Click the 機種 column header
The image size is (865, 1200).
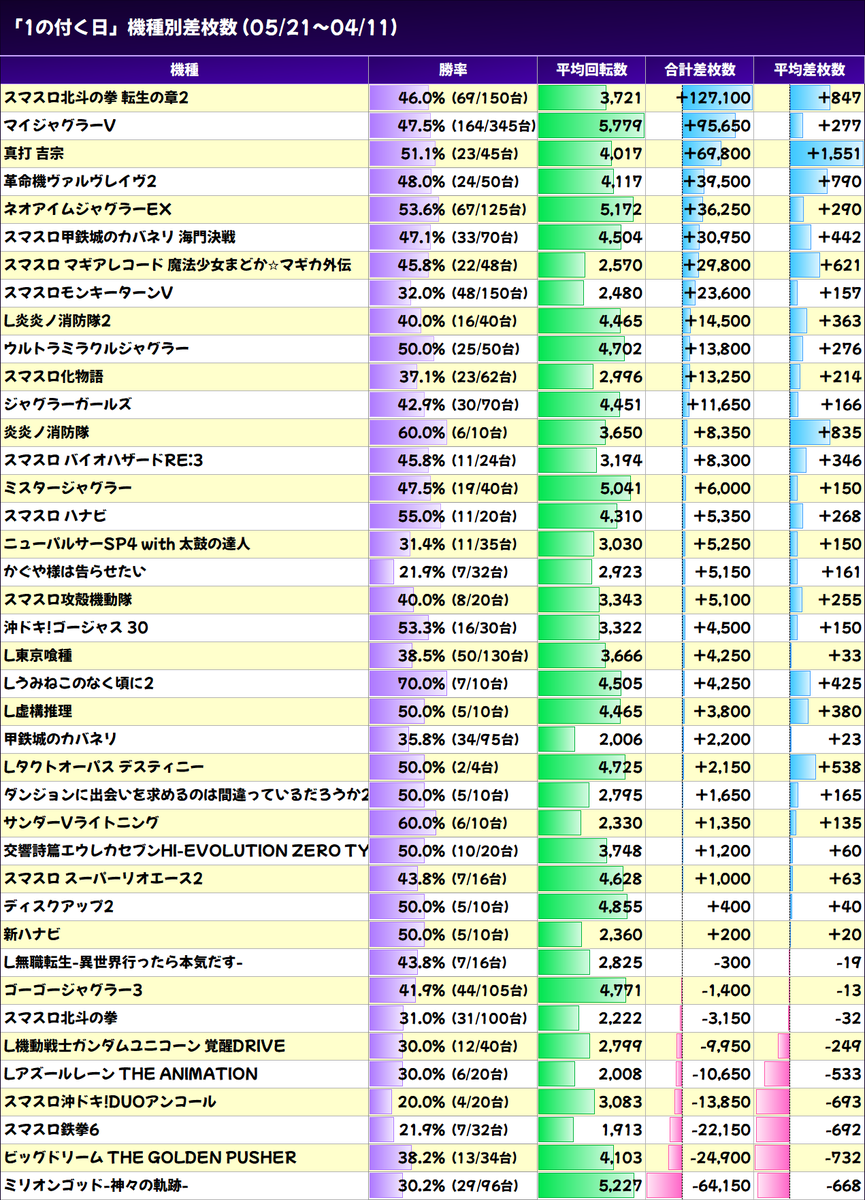click(x=184, y=70)
